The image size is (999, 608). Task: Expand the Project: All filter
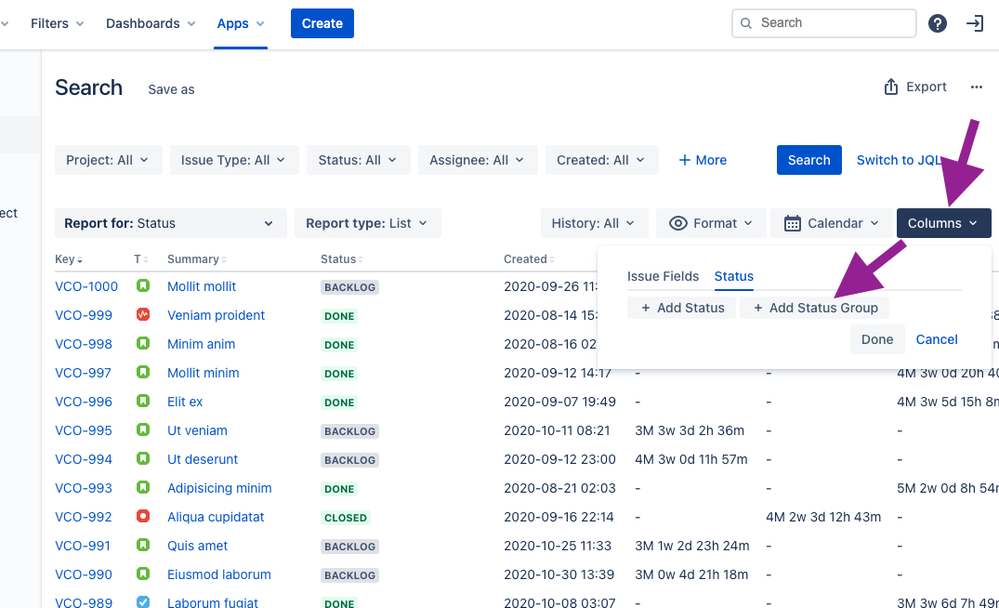[x=108, y=160]
